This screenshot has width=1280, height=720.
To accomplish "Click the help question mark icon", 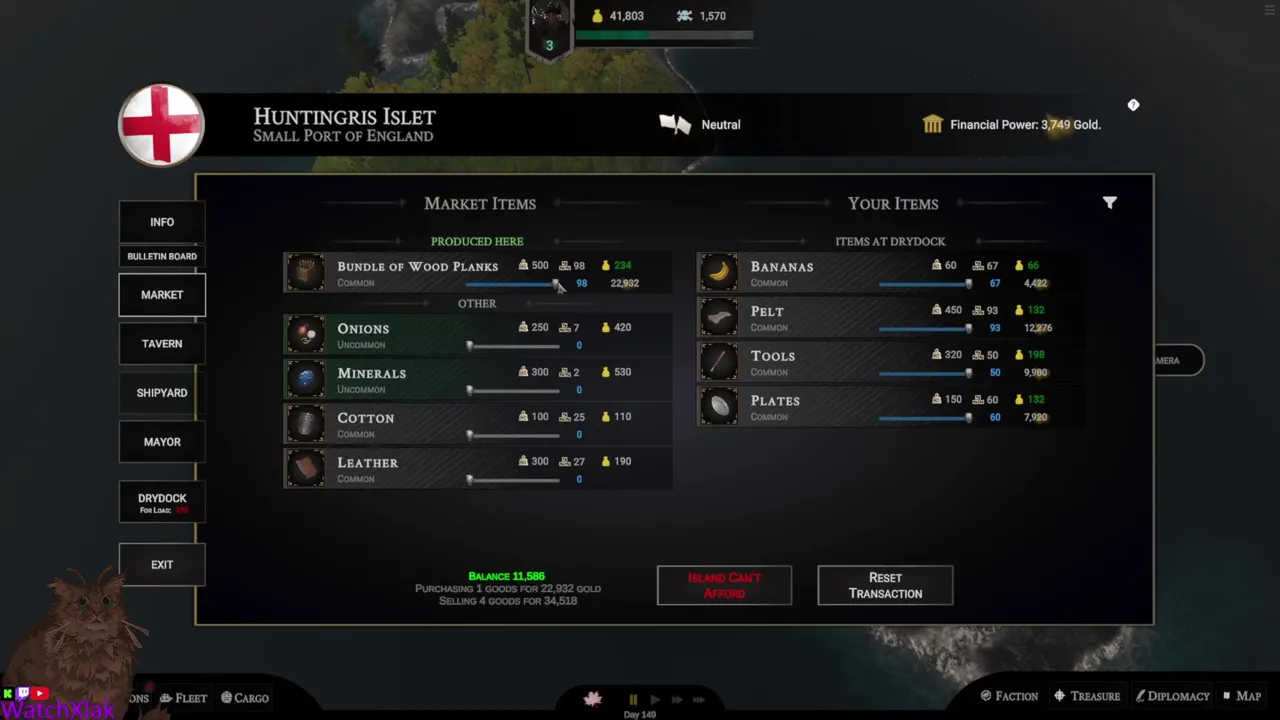I will (1133, 105).
